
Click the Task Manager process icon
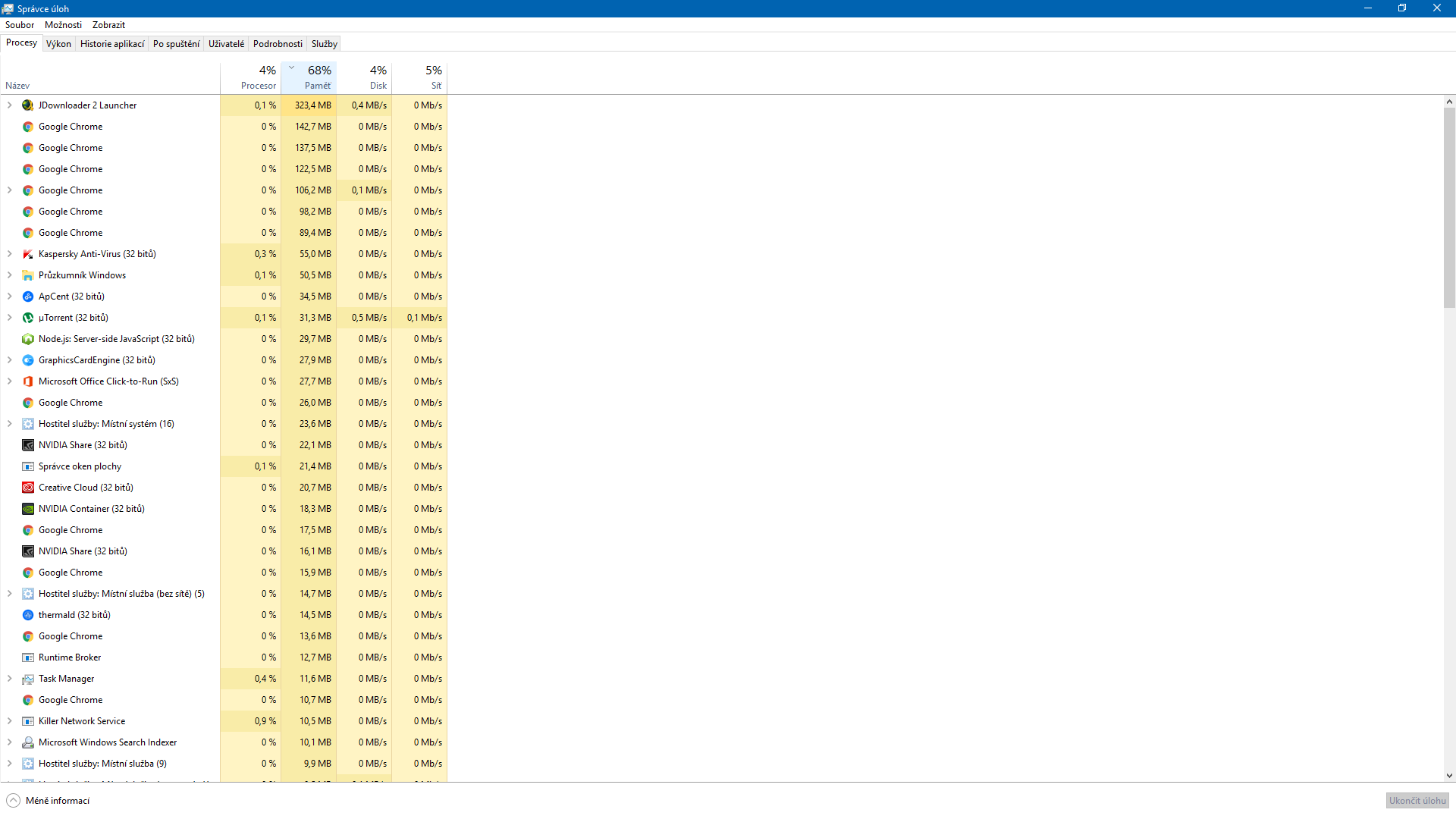click(28, 679)
